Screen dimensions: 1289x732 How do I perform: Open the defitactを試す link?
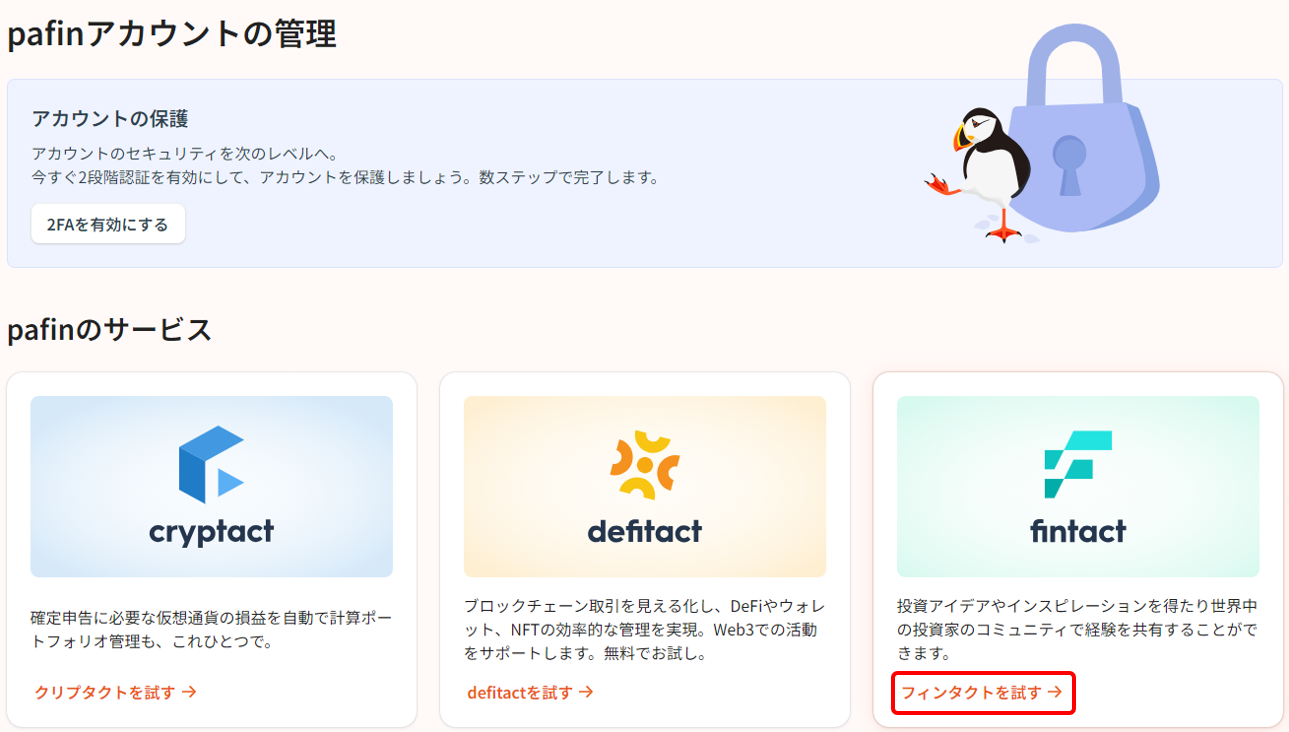pos(530,692)
